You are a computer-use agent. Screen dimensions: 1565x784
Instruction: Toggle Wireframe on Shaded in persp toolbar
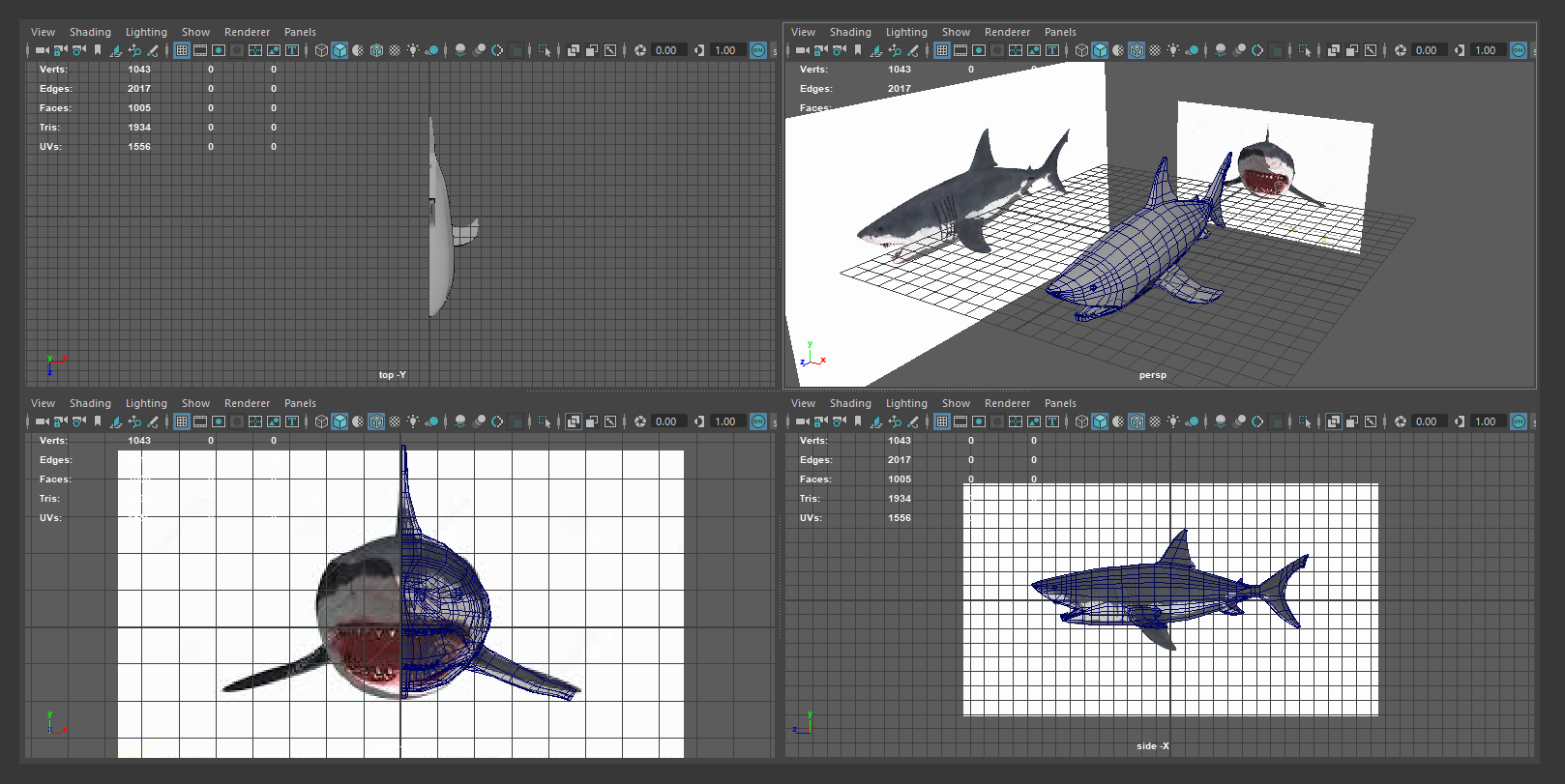(x=1137, y=50)
